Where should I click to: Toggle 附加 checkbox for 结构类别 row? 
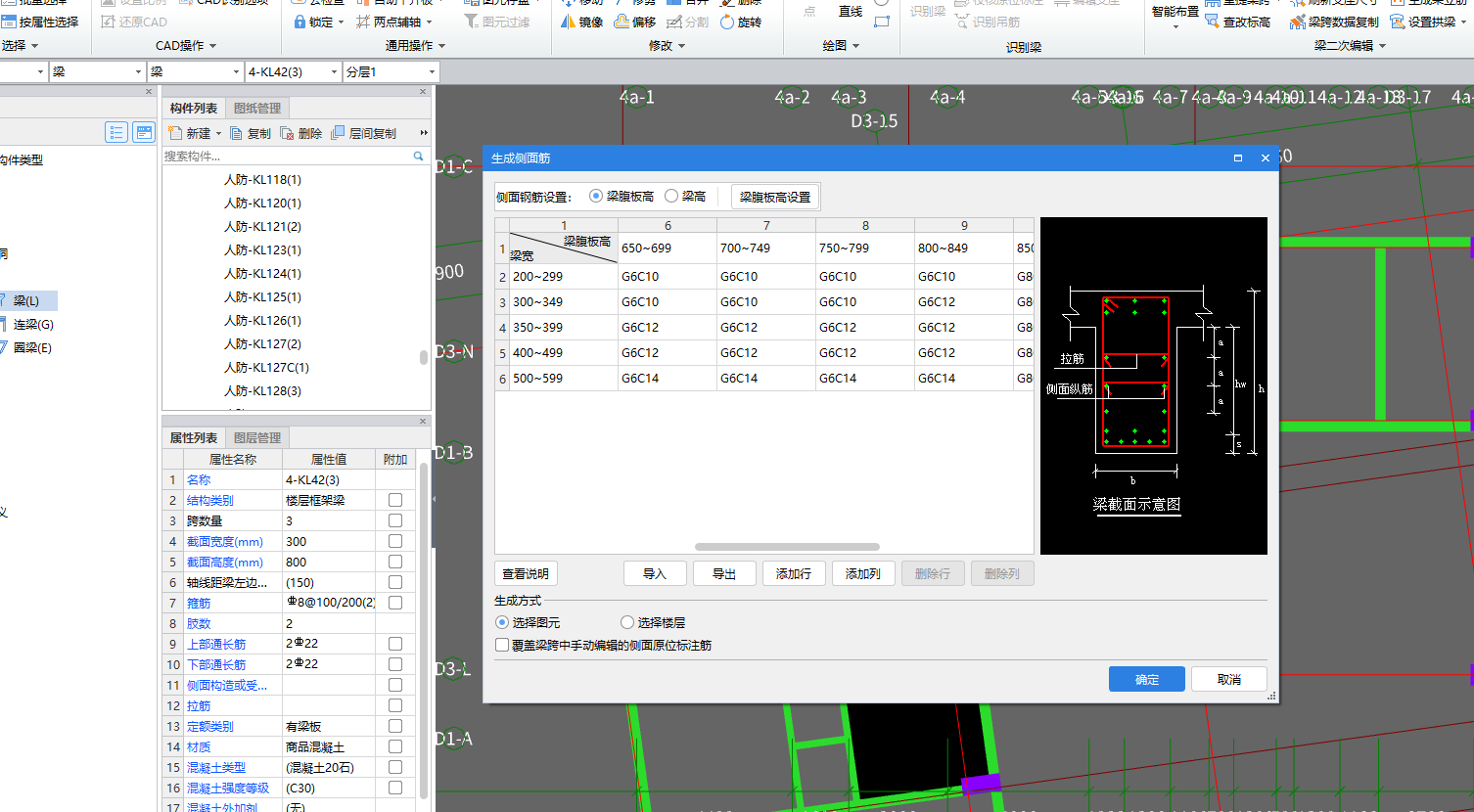(395, 500)
